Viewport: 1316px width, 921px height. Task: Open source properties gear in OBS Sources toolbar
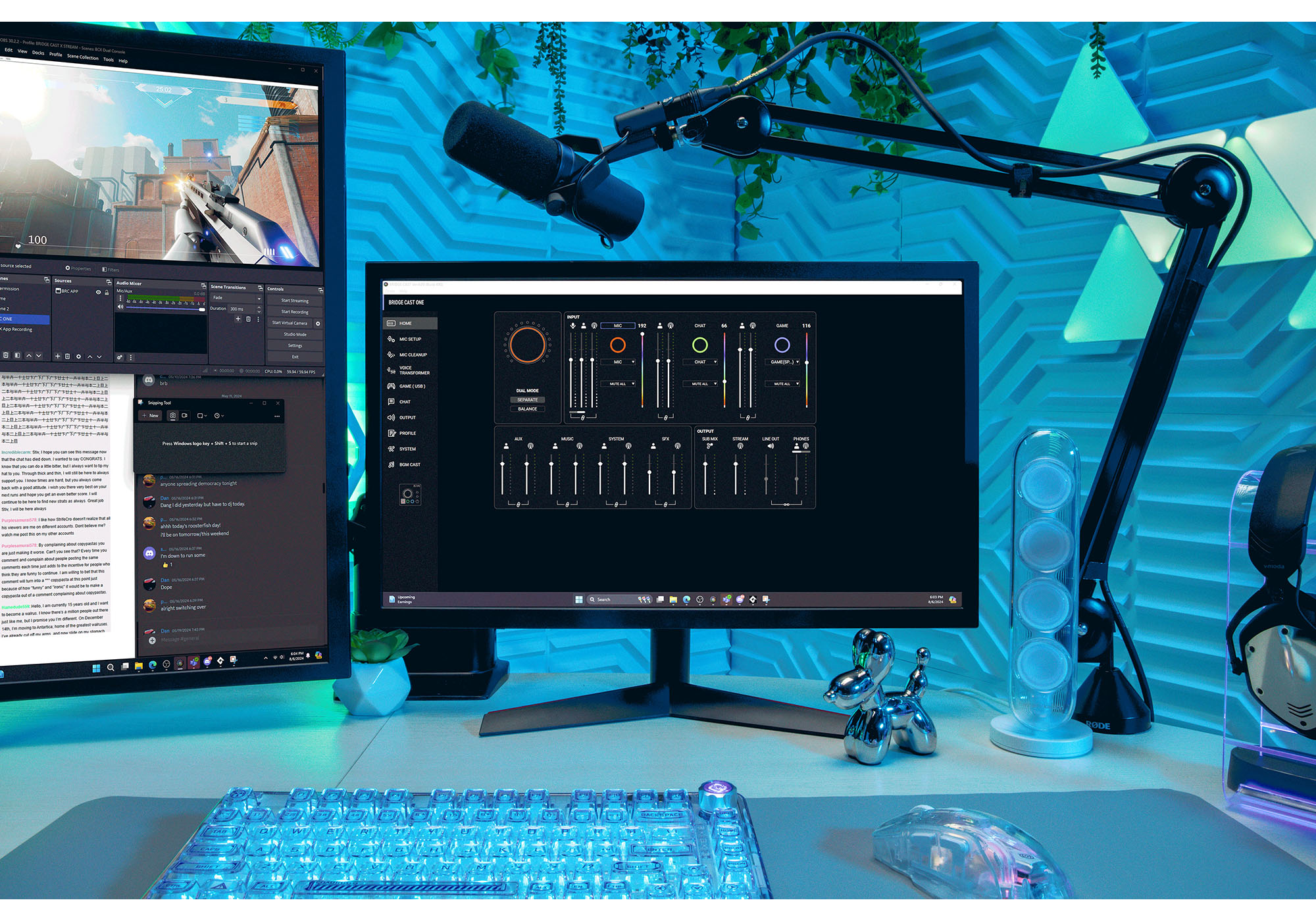(78, 357)
